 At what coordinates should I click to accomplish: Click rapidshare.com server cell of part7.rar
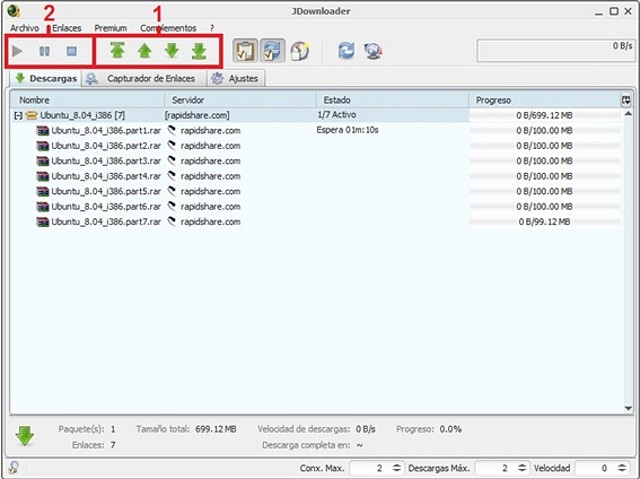[x=210, y=222]
